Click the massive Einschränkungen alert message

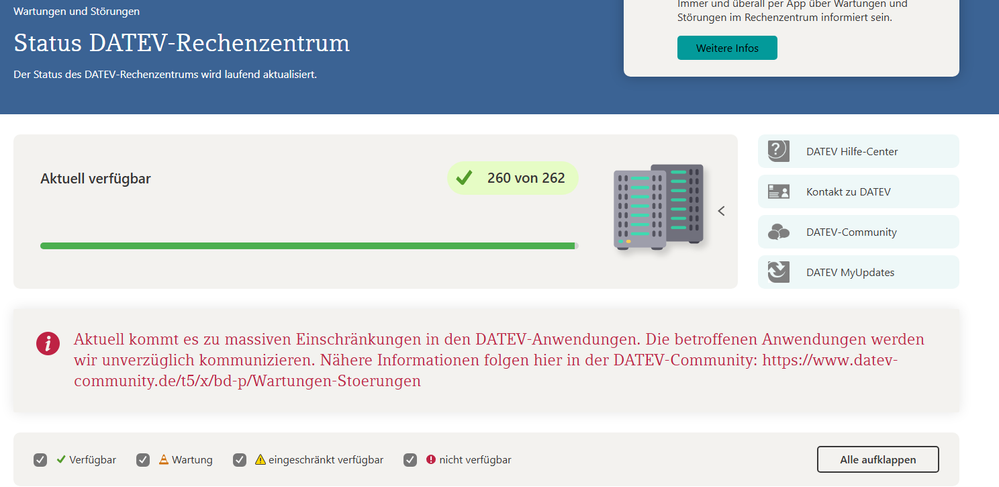tap(499, 360)
